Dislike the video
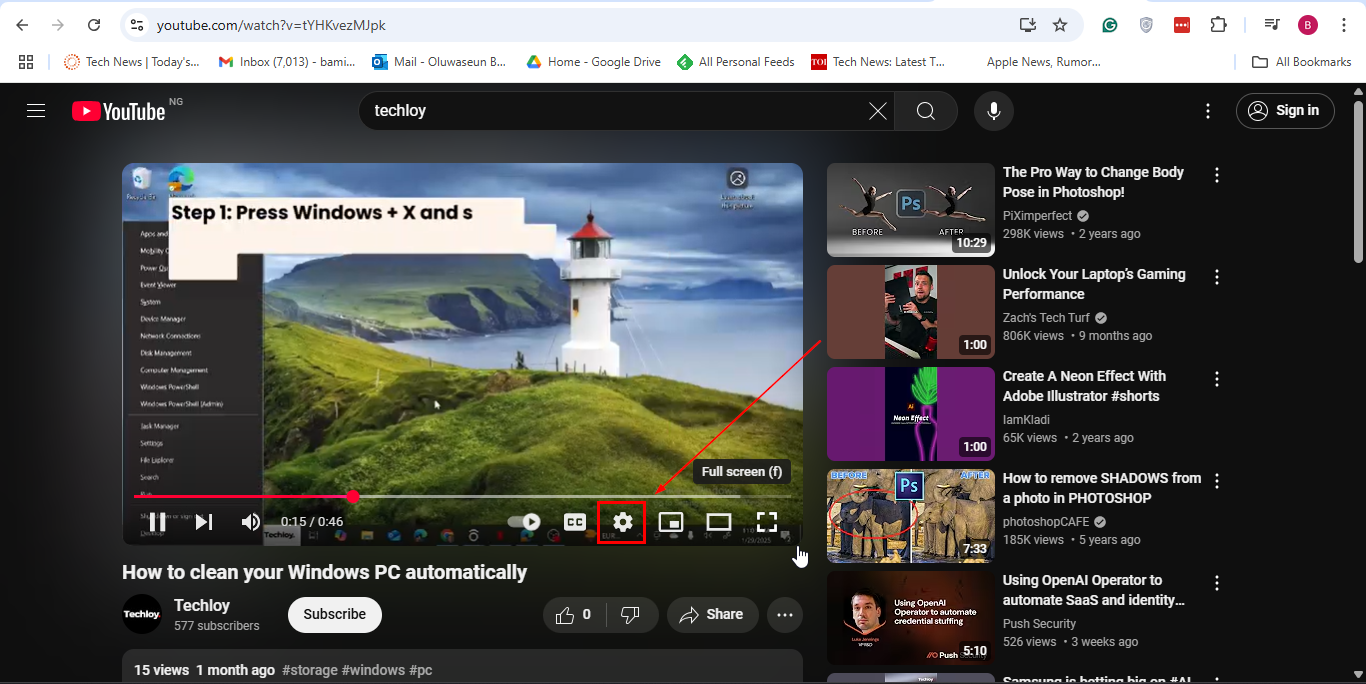The width and height of the screenshot is (1366, 684). click(x=631, y=615)
